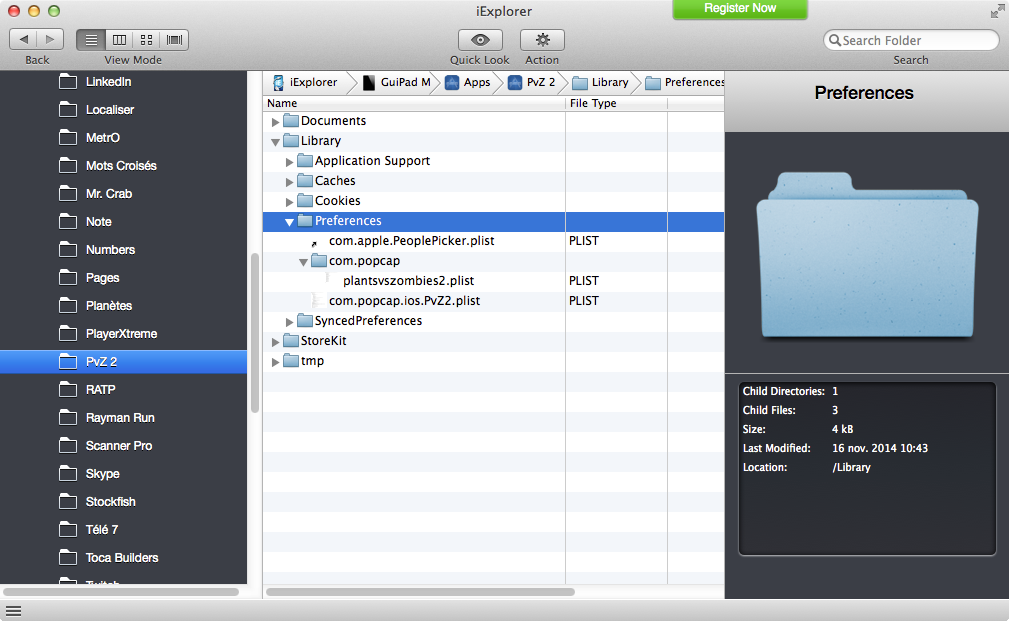Image resolution: width=1009 pixels, height=621 pixels.
Task: Click the Pages folder icon in sidebar
Action: pyautogui.click(x=68, y=277)
